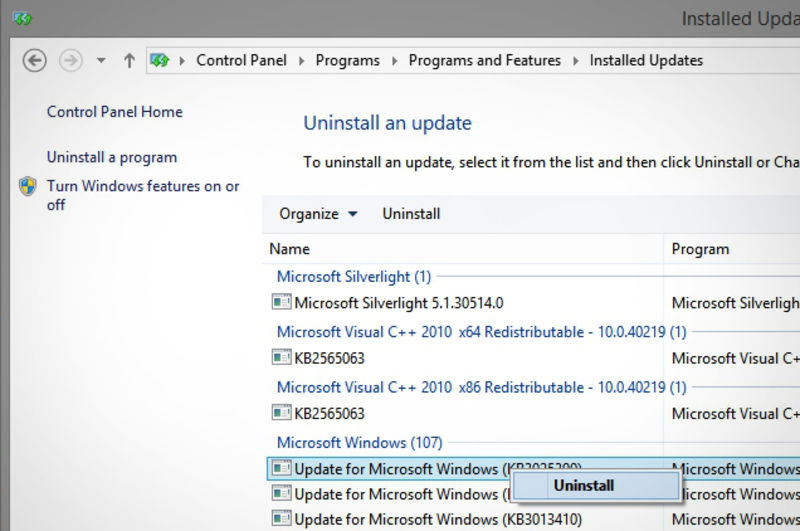Select Update for Microsoft Windows (KB3013410)

tap(438, 519)
